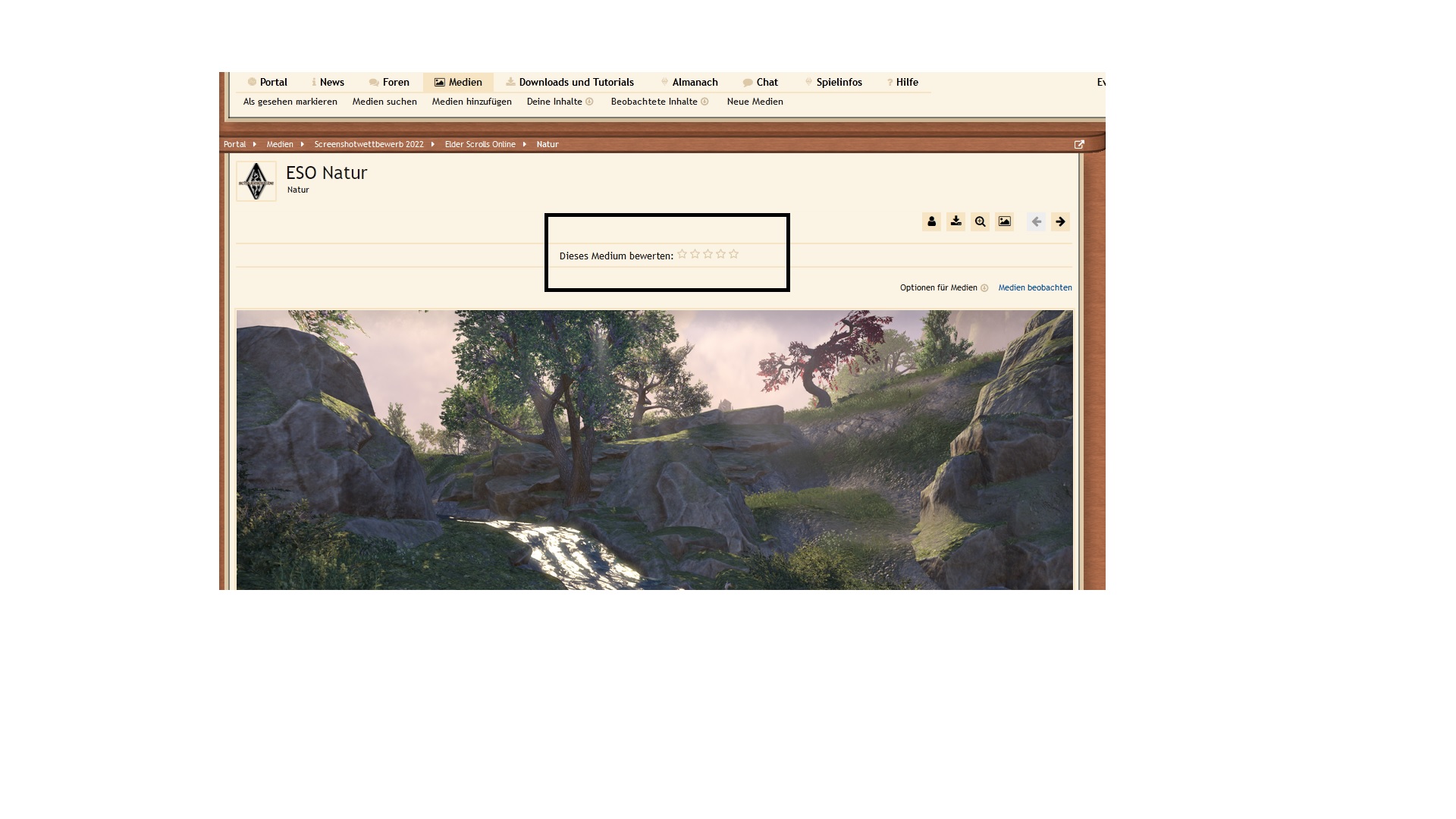Open the Almanach menu tab

point(689,82)
